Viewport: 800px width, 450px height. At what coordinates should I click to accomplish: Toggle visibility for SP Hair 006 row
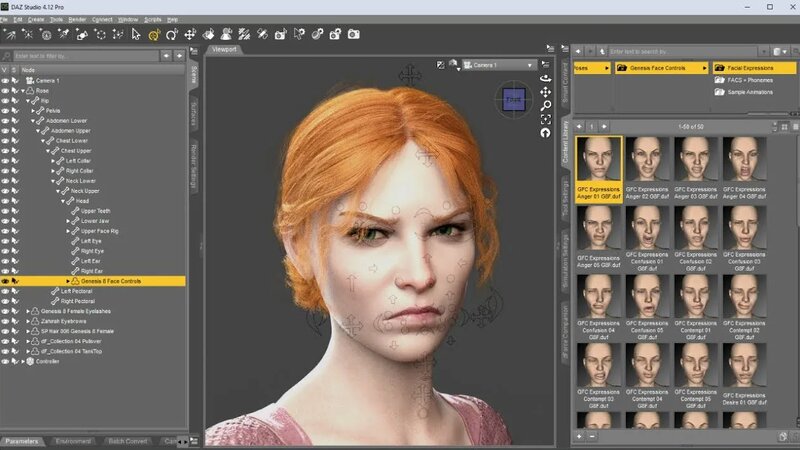pyautogui.click(x=5, y=331)
